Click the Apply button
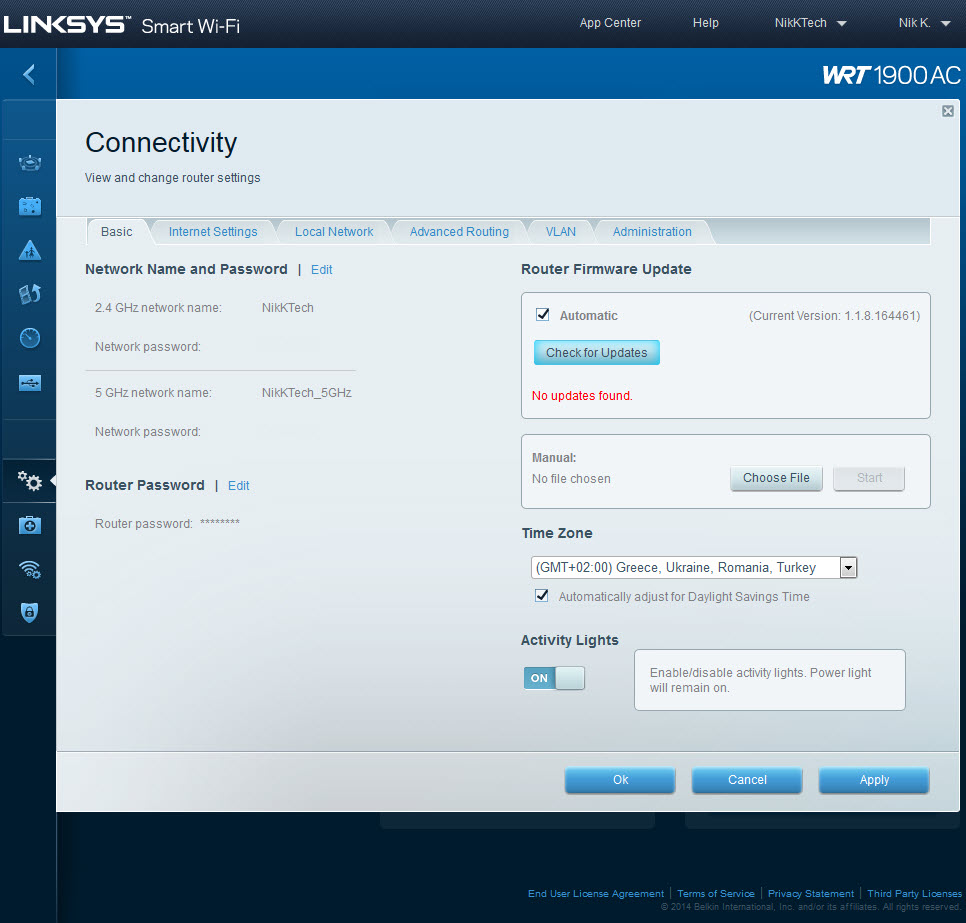The width and height of the screenshot is (966, 923). (x=874, y=780)
